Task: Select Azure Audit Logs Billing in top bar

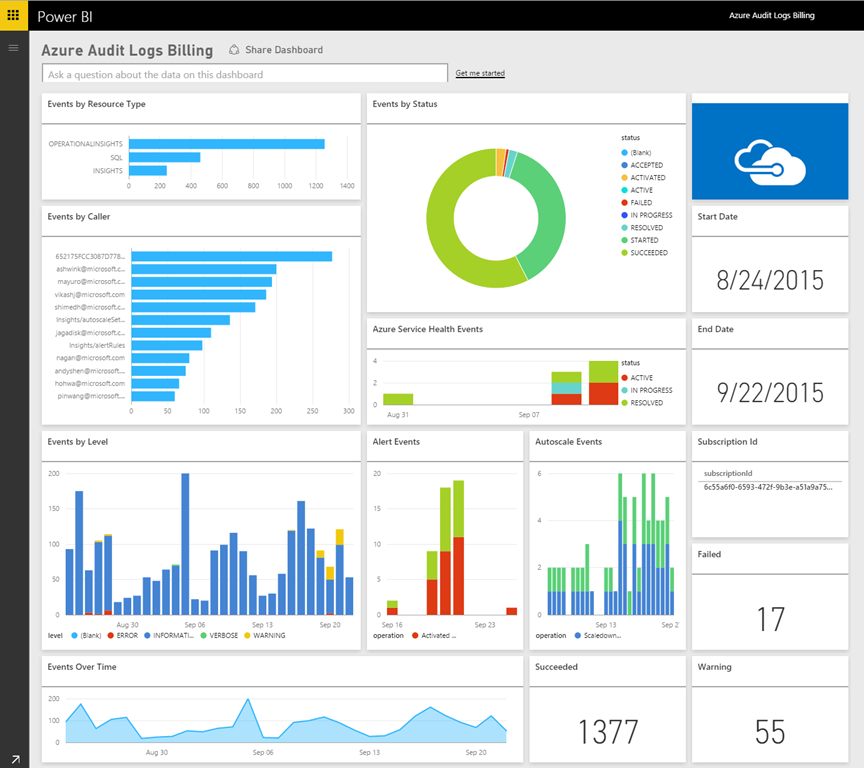Action: (x=771, y=15)
